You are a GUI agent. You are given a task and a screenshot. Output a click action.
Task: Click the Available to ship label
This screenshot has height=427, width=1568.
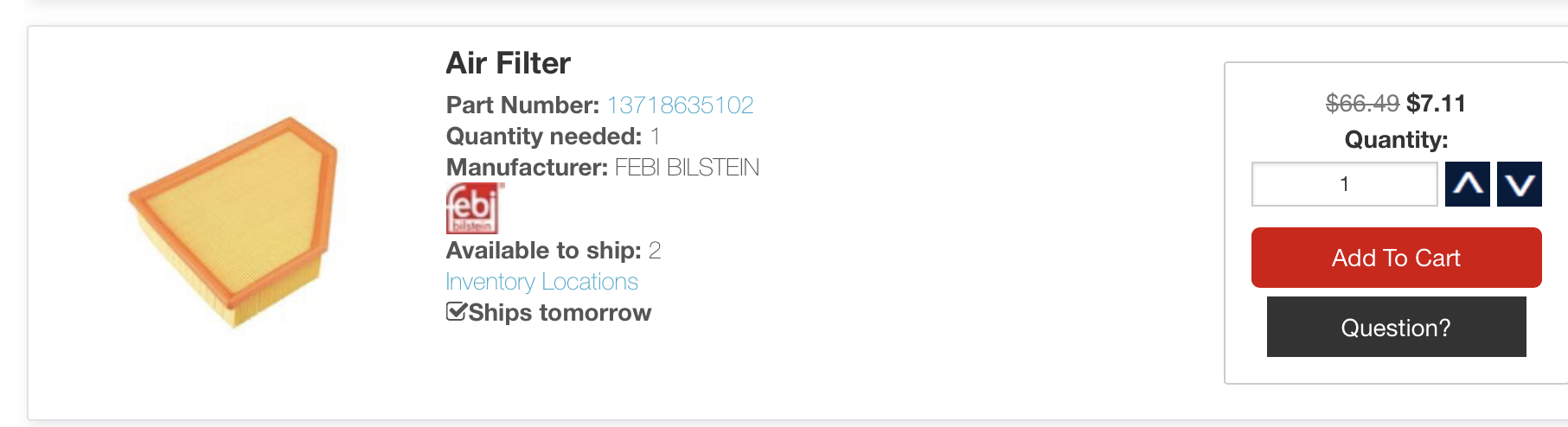[x=543, y=251]
